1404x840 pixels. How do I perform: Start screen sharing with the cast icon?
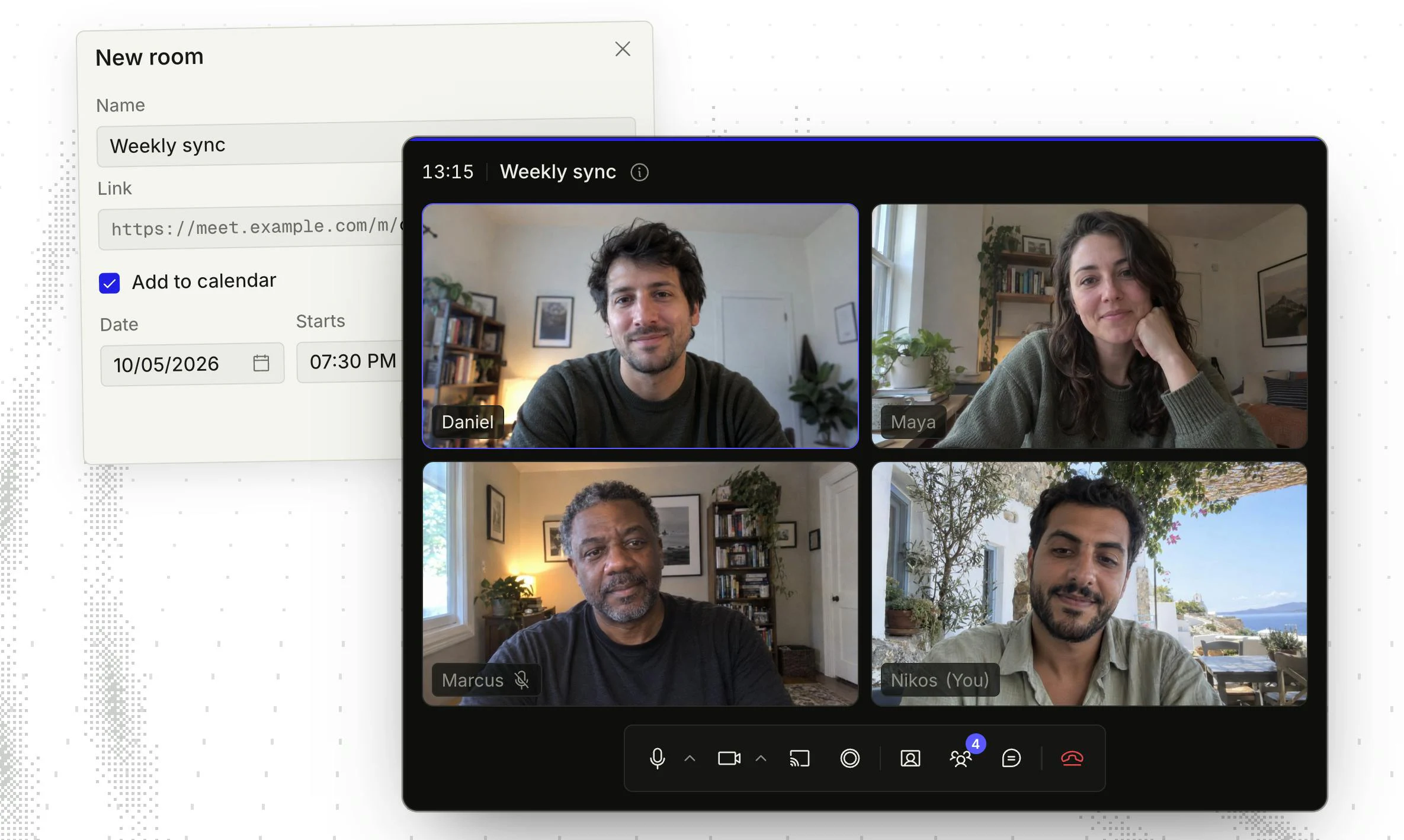click(x=800, y=758)
